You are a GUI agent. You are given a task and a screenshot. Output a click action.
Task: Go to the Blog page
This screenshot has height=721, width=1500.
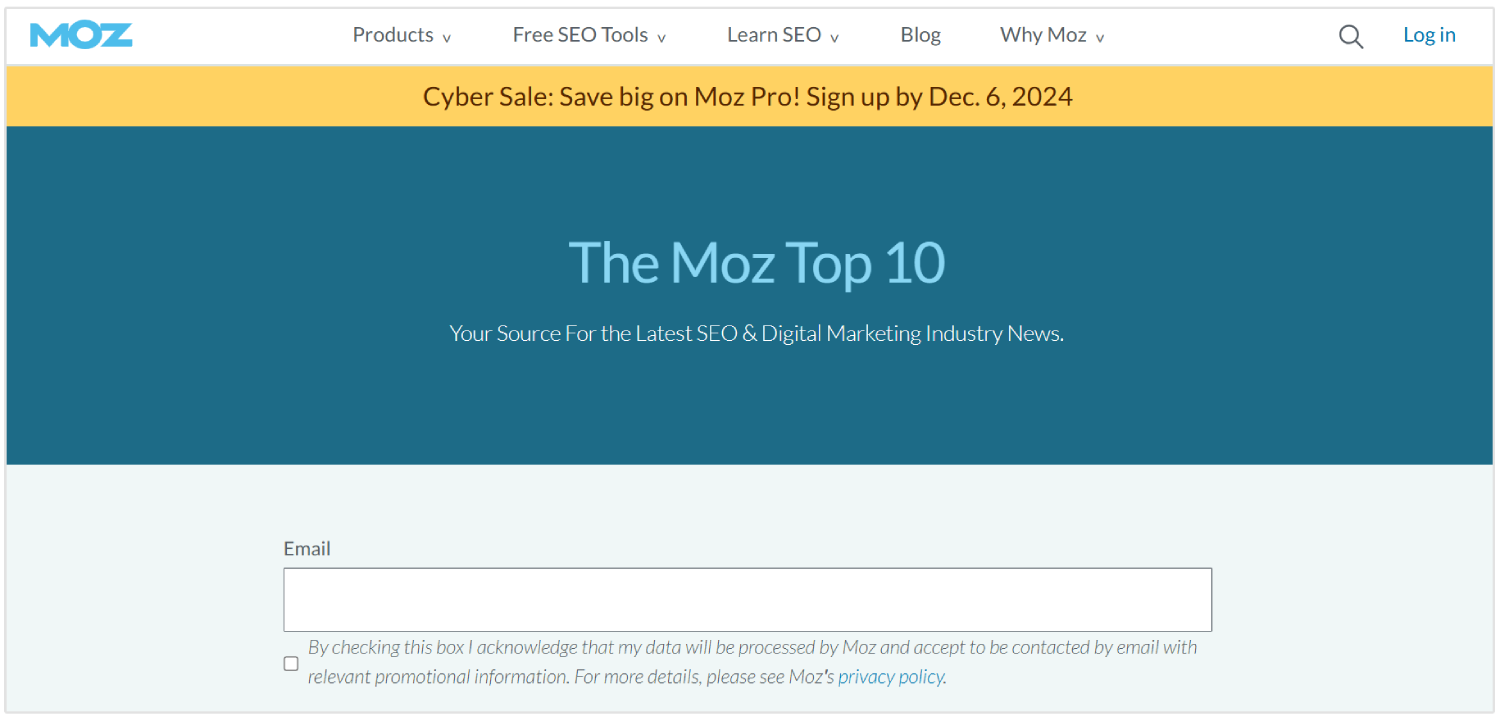920,35
